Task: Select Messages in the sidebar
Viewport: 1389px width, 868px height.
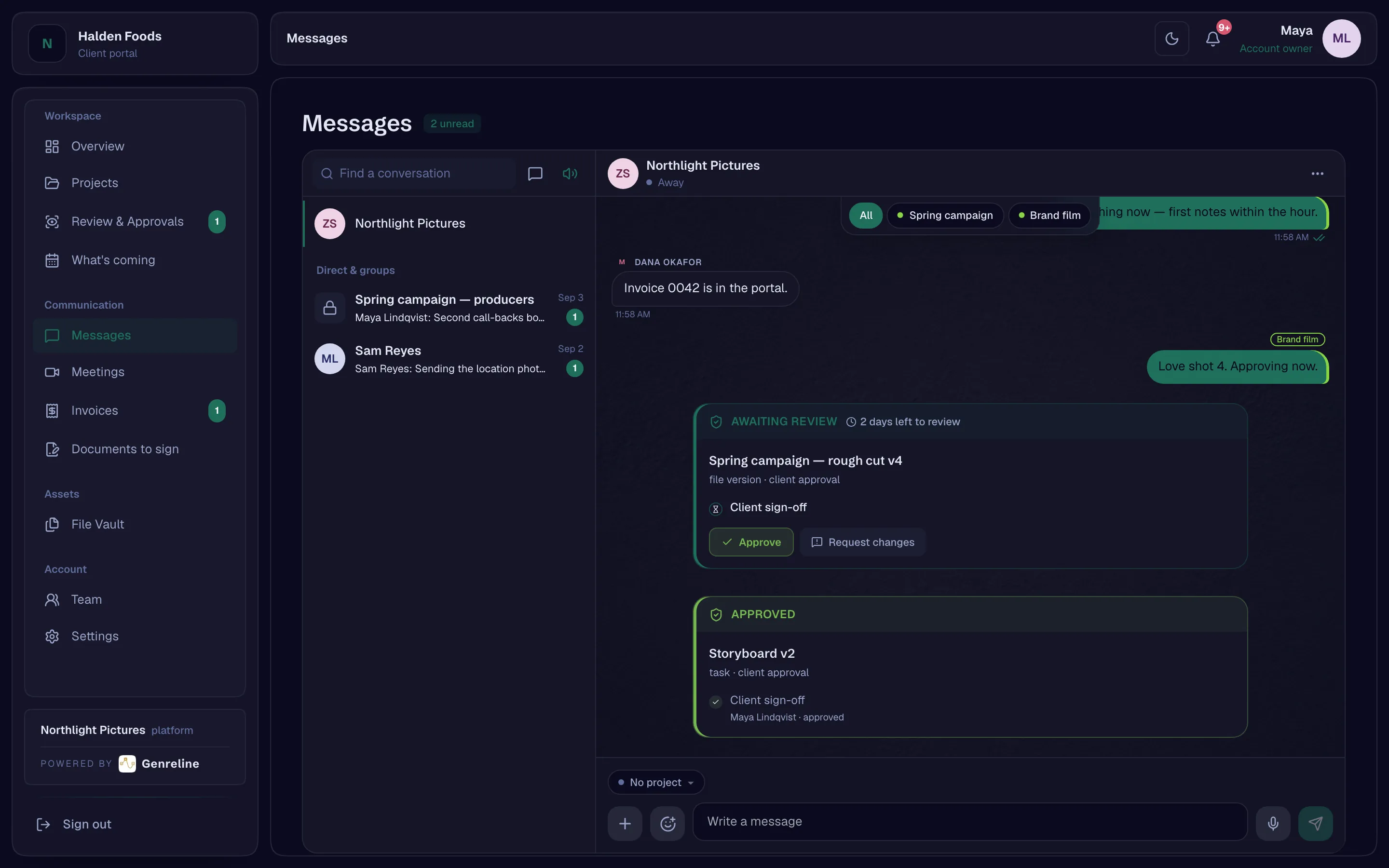Action: click(x=135, y=335)
